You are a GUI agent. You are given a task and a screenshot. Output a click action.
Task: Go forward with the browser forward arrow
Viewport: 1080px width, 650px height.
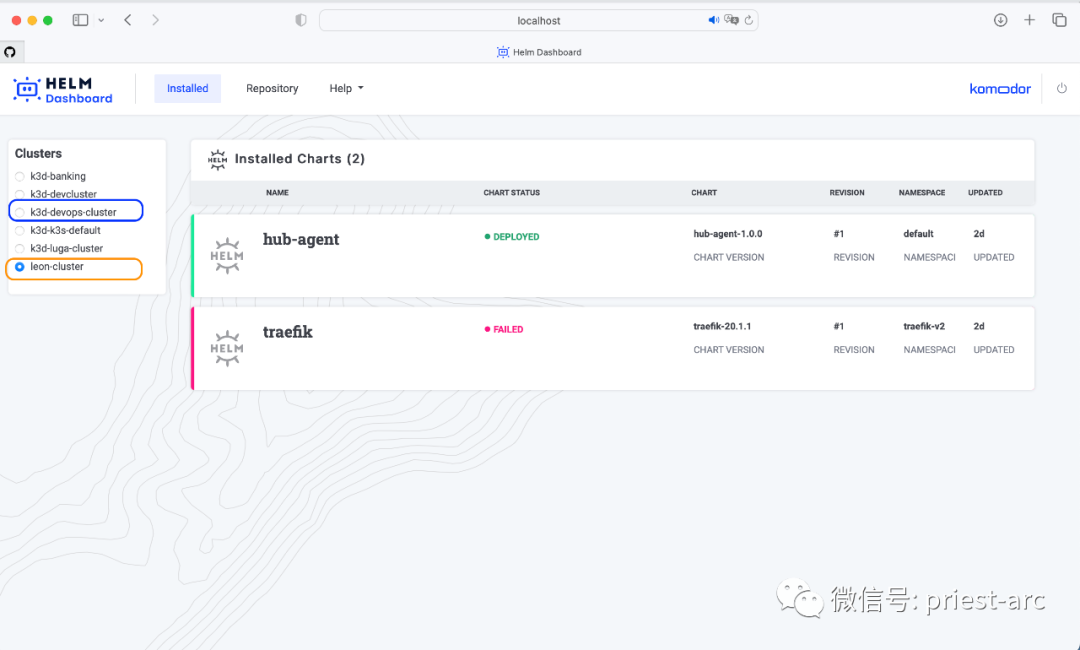[x=156, y=20]
